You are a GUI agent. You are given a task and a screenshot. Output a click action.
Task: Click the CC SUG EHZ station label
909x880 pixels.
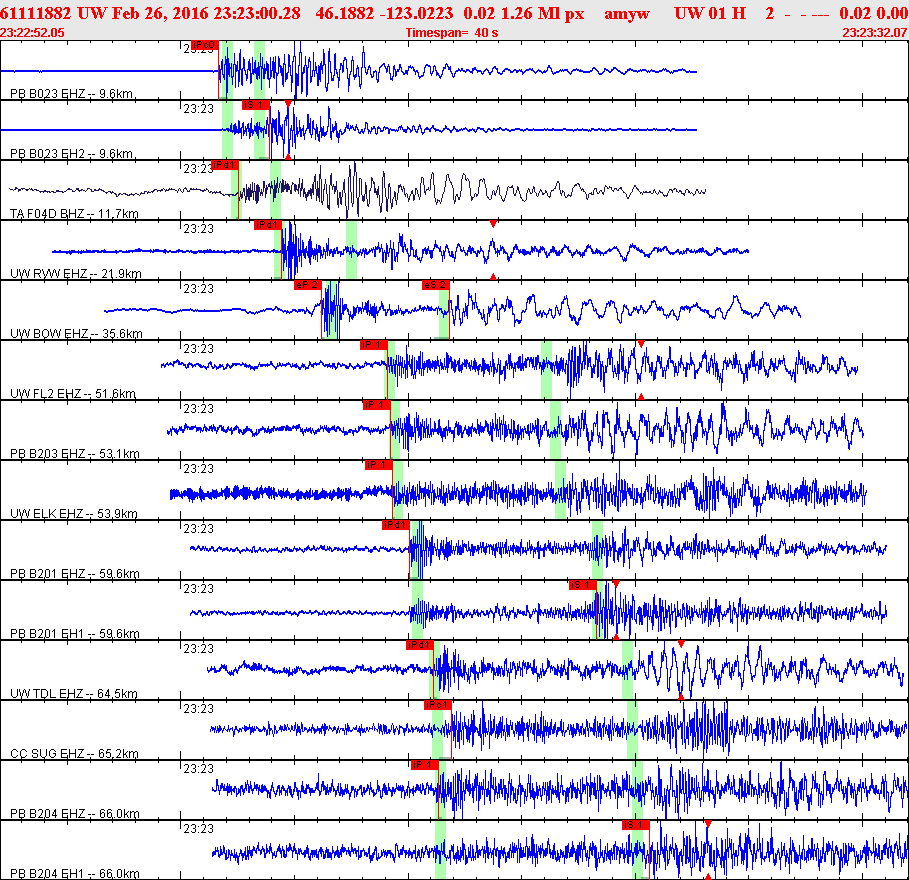coord(74,754)
